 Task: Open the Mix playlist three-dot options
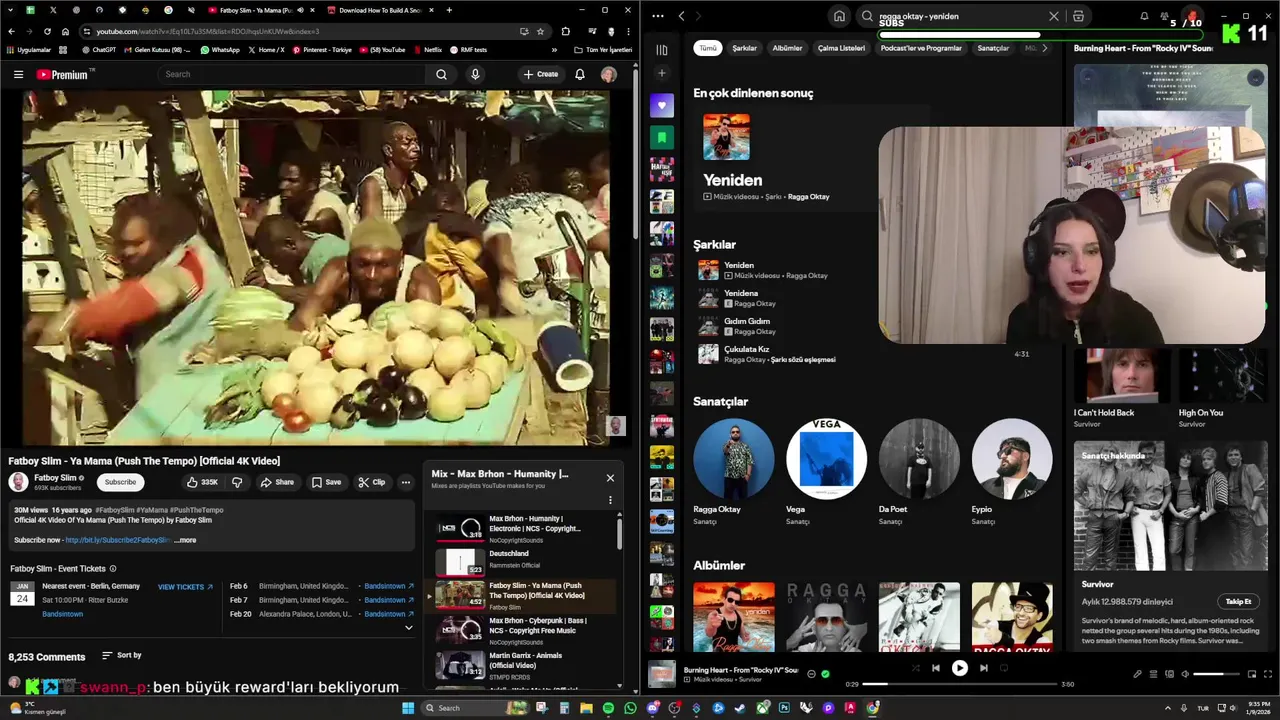point(610,500)
